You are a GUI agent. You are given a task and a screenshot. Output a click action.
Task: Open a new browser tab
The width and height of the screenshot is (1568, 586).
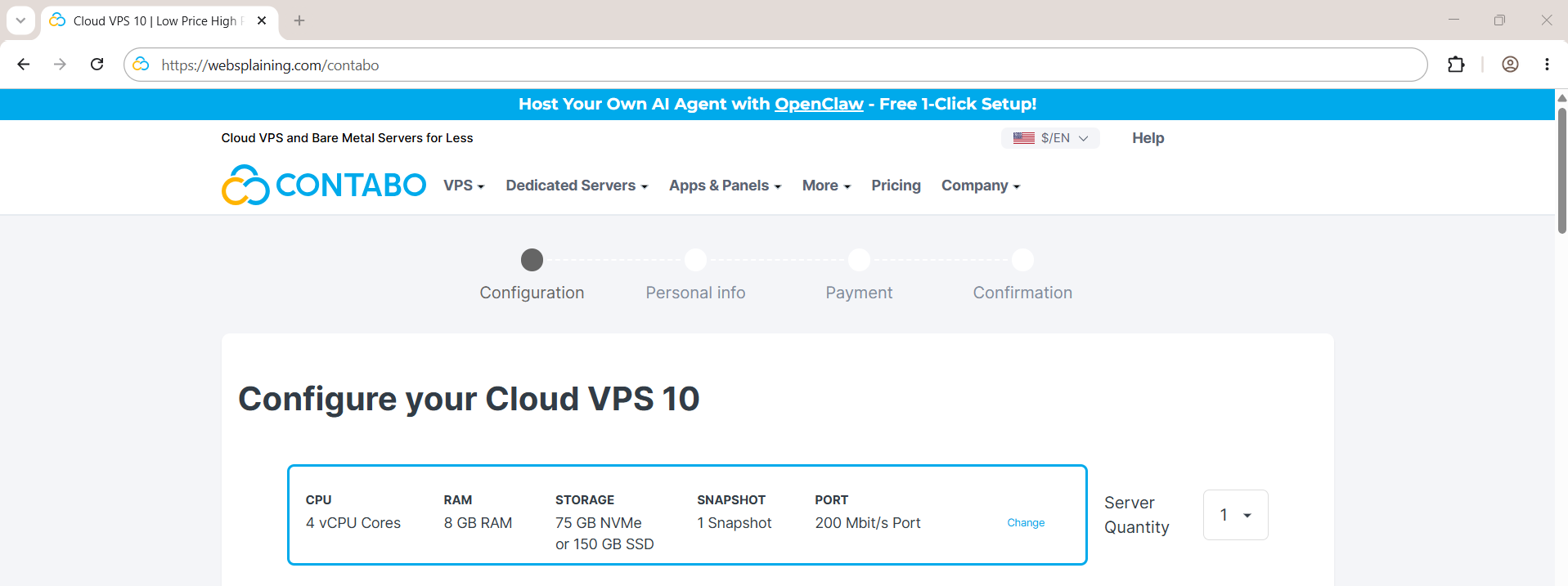click(x=299, y=20)
